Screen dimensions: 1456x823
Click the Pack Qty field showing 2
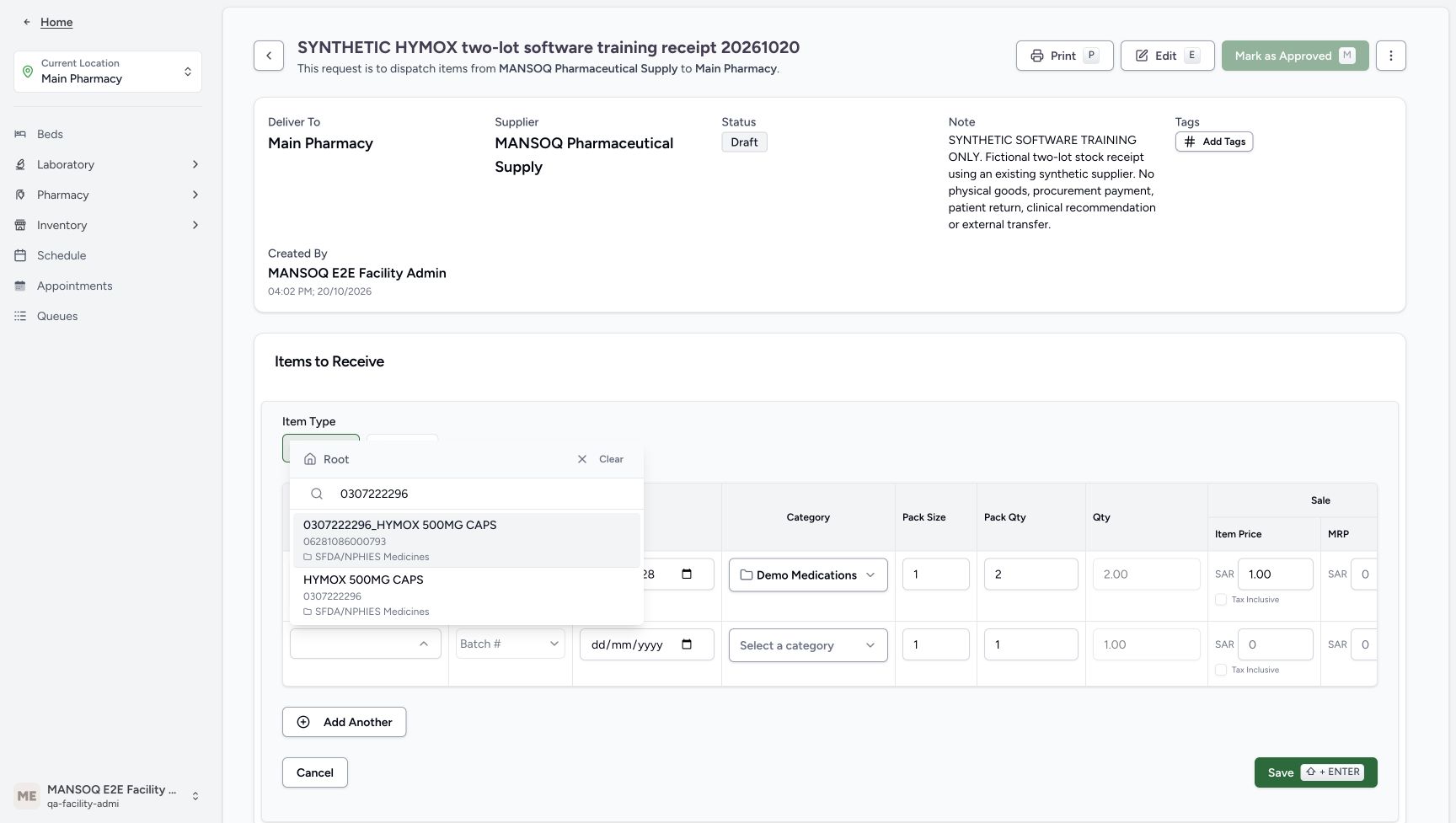[x=1030, y=574]
